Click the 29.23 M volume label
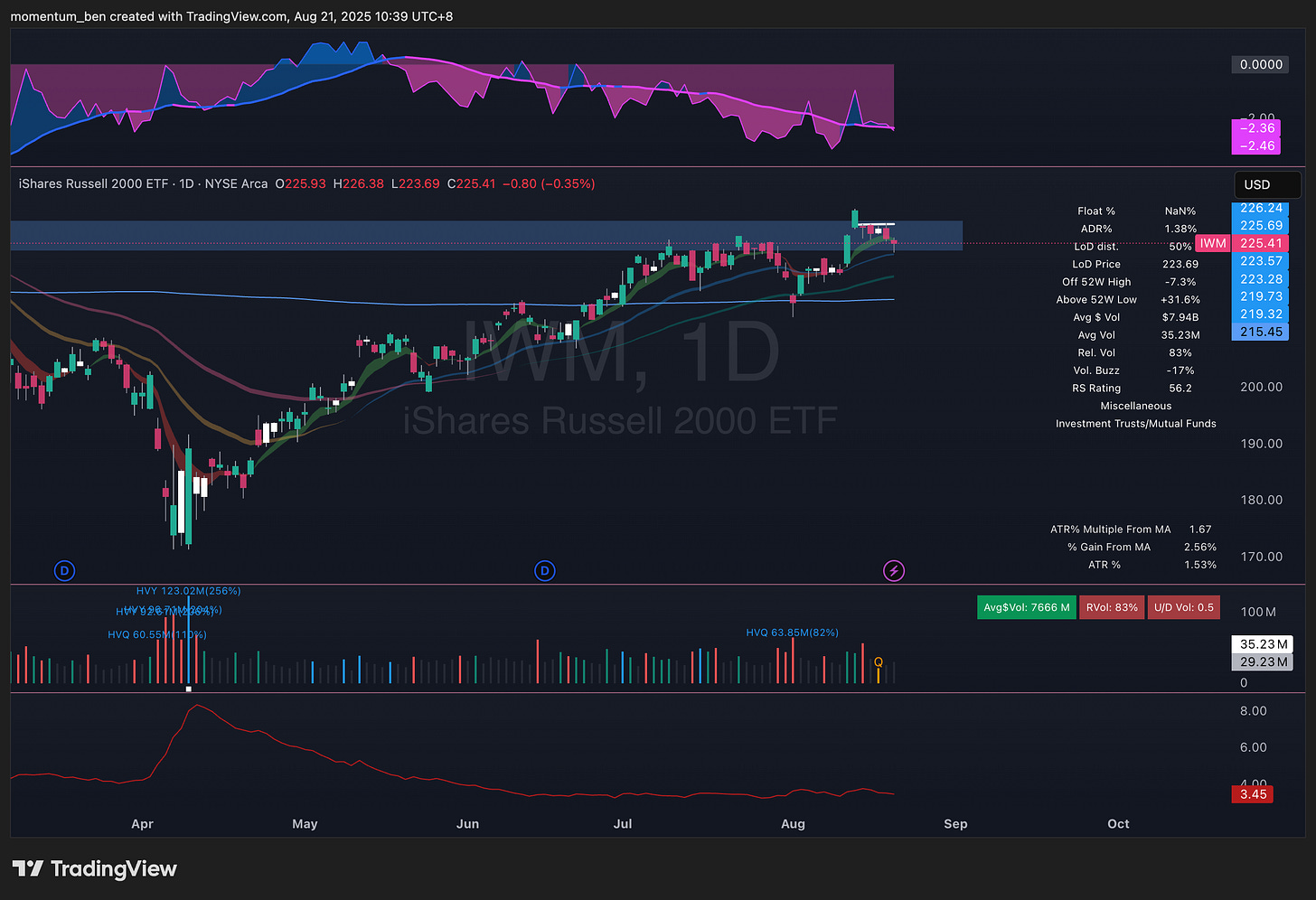This screenshot has height=900, width=1316. point(1263,661)
